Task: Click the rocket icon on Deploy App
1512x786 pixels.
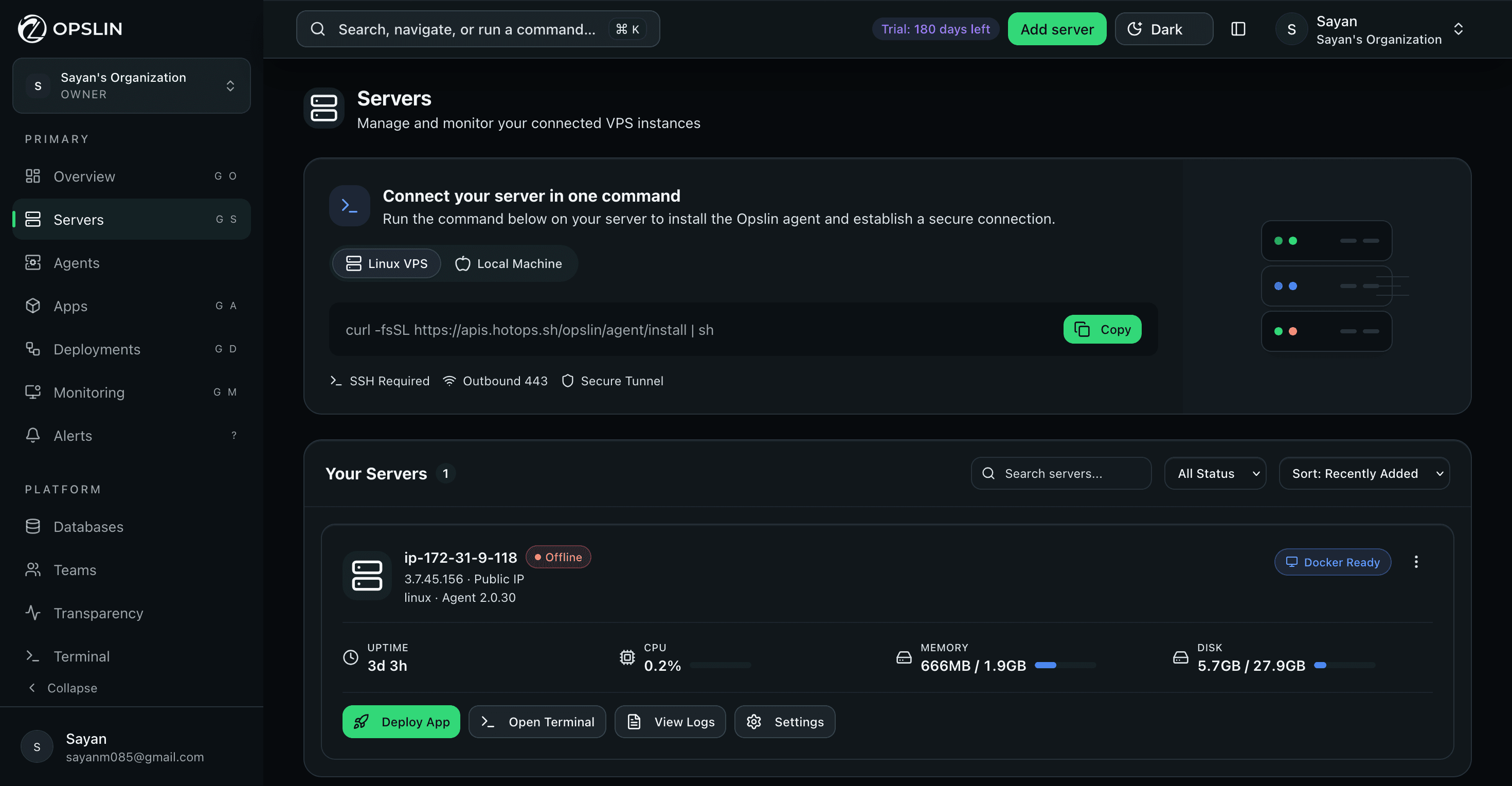Action: tap(361, 721)
